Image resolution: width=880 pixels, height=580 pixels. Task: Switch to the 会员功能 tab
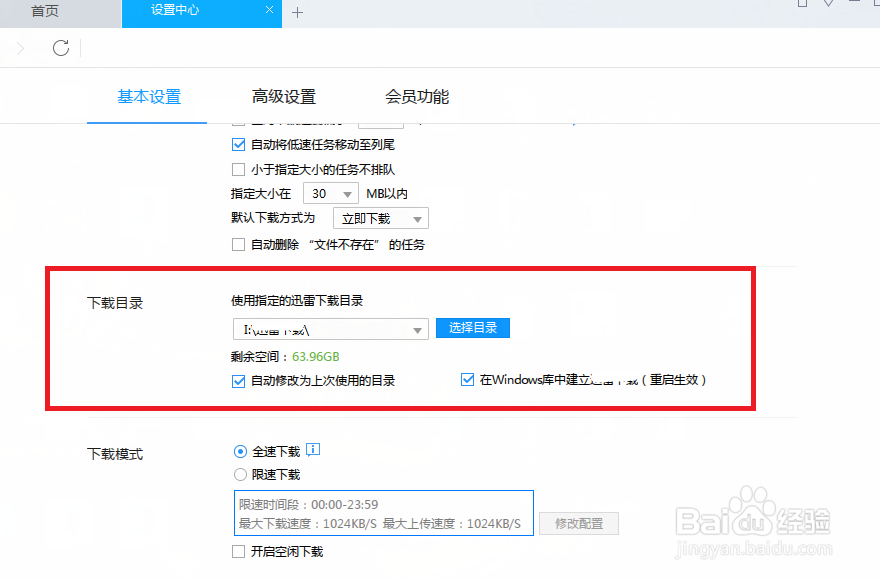pyautogui.click(x=415, y=96)
